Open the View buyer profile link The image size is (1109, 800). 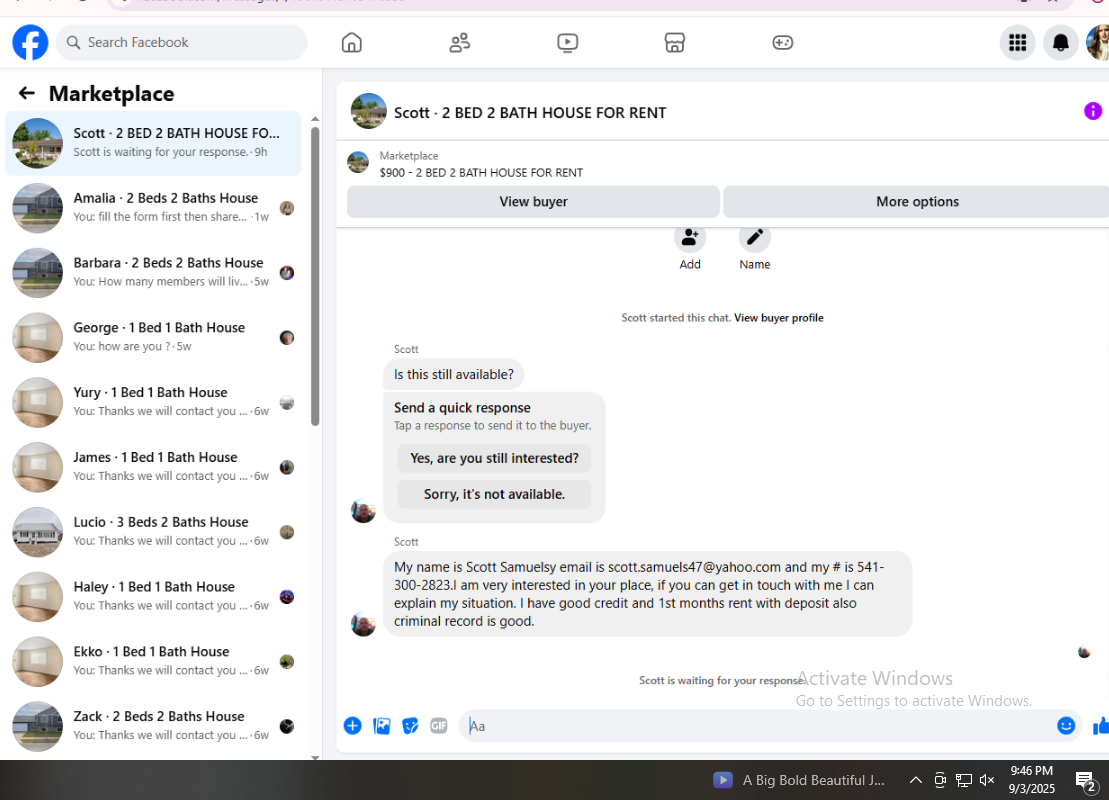point(779,318)
